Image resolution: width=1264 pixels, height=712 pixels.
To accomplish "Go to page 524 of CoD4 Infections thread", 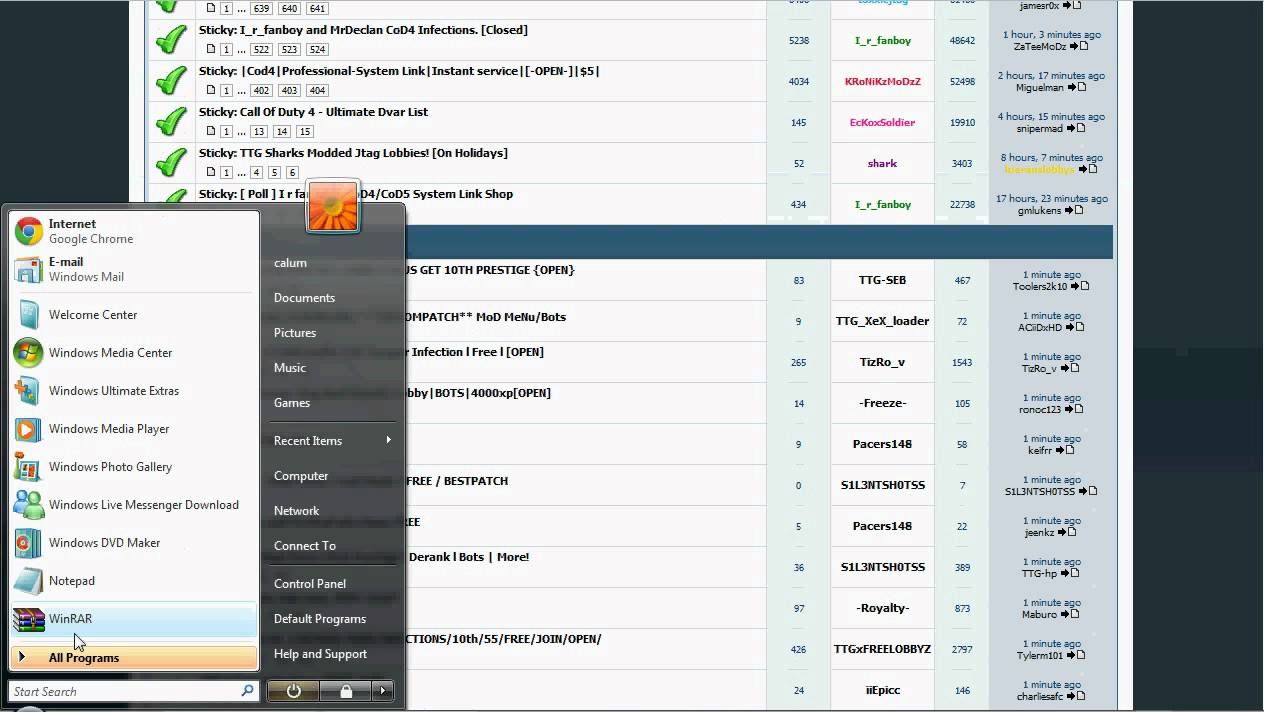I will coord(317,49).
